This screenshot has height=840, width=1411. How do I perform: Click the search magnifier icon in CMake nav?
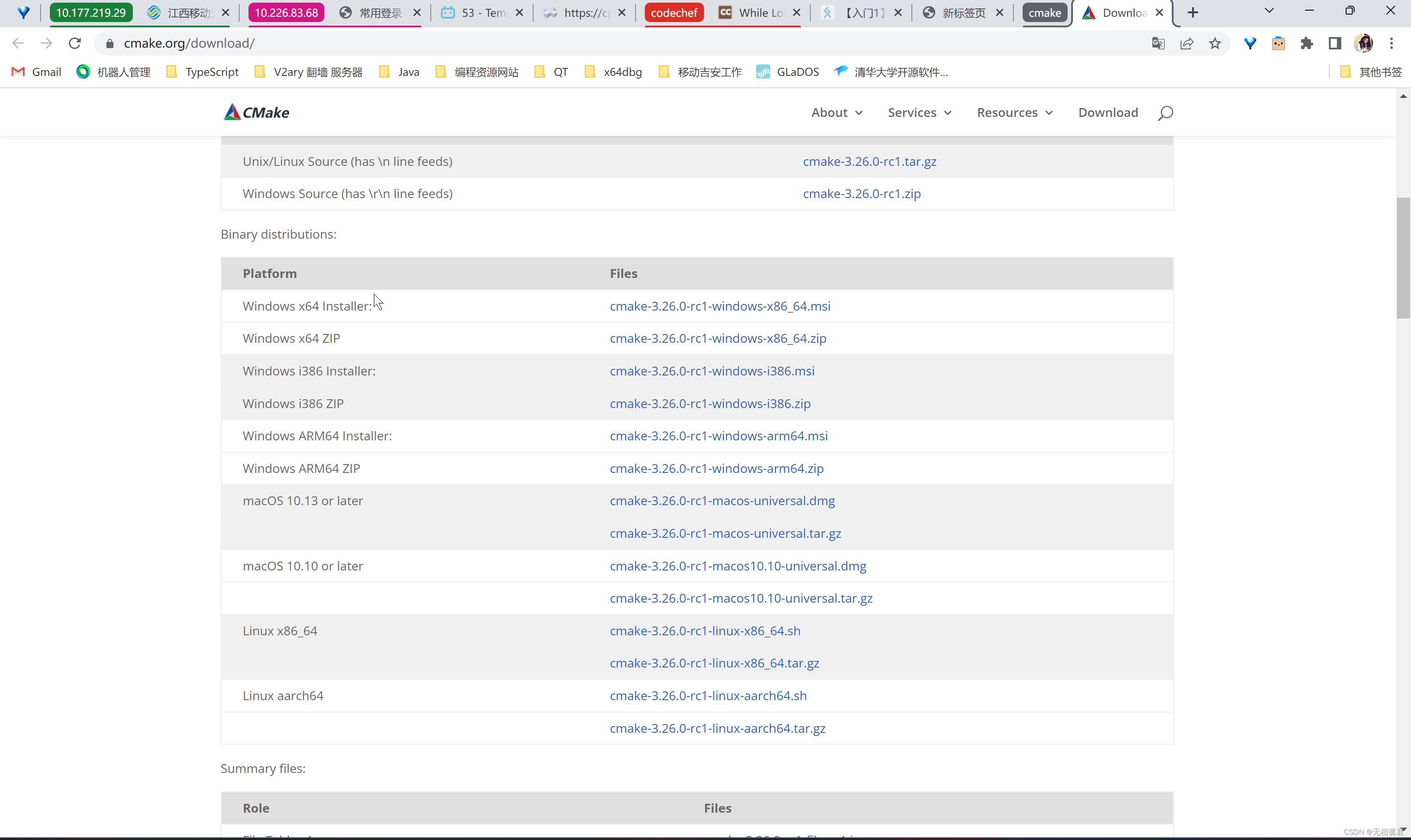click(x=1165, y=112)
